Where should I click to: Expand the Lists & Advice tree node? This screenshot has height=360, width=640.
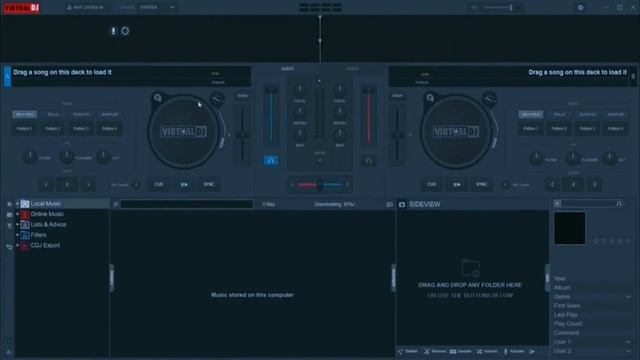(18, 224)
